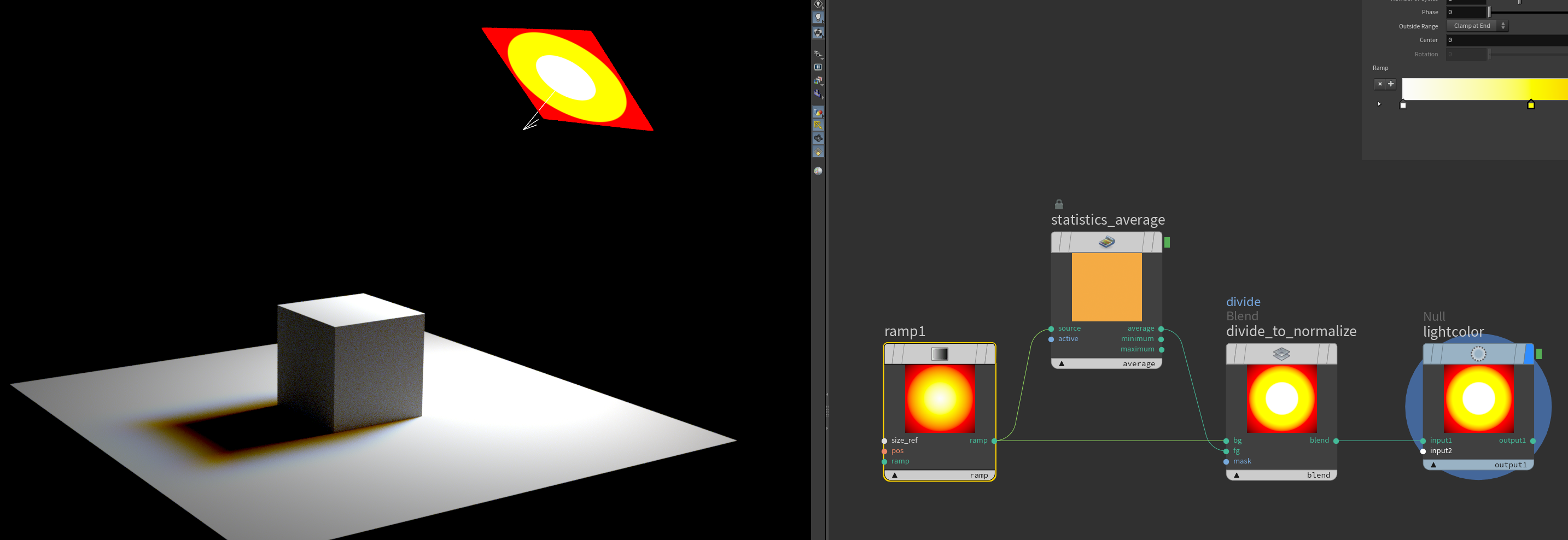Click the ramp1 node's gradient icon
This screenshot has height=540, width=1568.
(x=939, y=354)
